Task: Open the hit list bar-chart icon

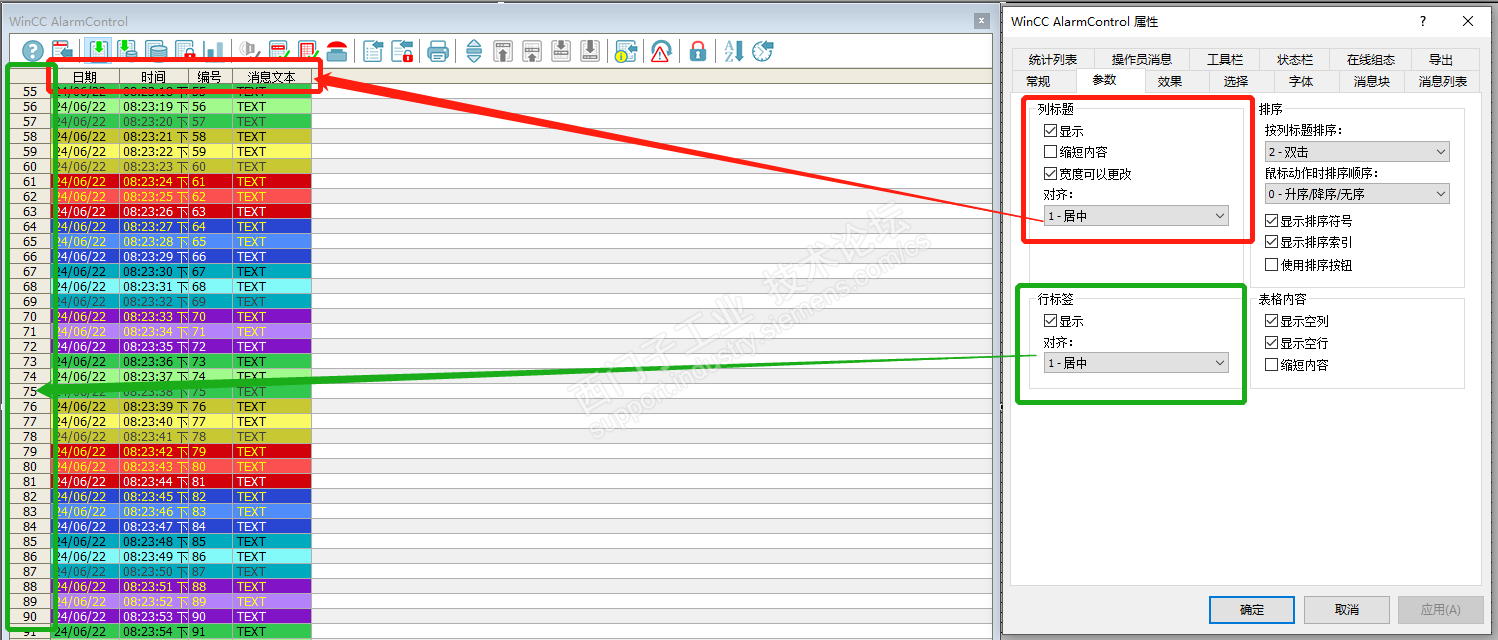Action: [x=214, y=51]
